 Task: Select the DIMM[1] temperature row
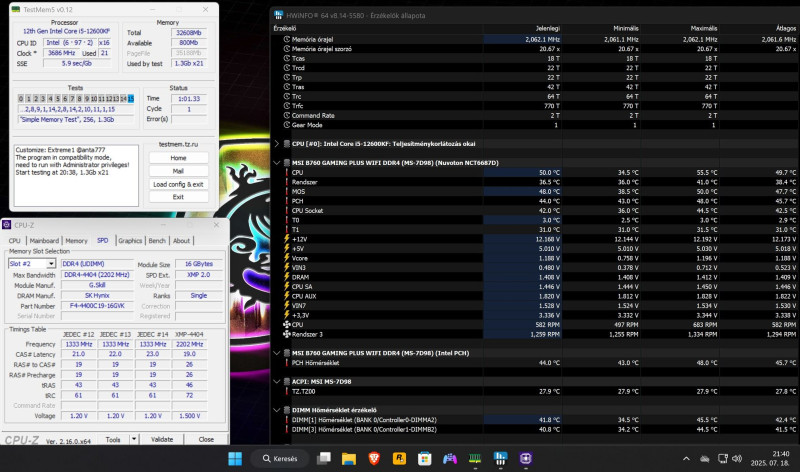point(535,420)
